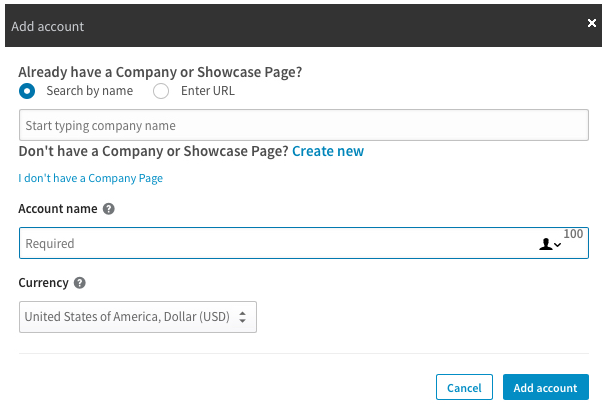The image size is (607, 419).
Task: Focus the Start typing company name field
Action: pyautogui.click(x=304, y=125)
